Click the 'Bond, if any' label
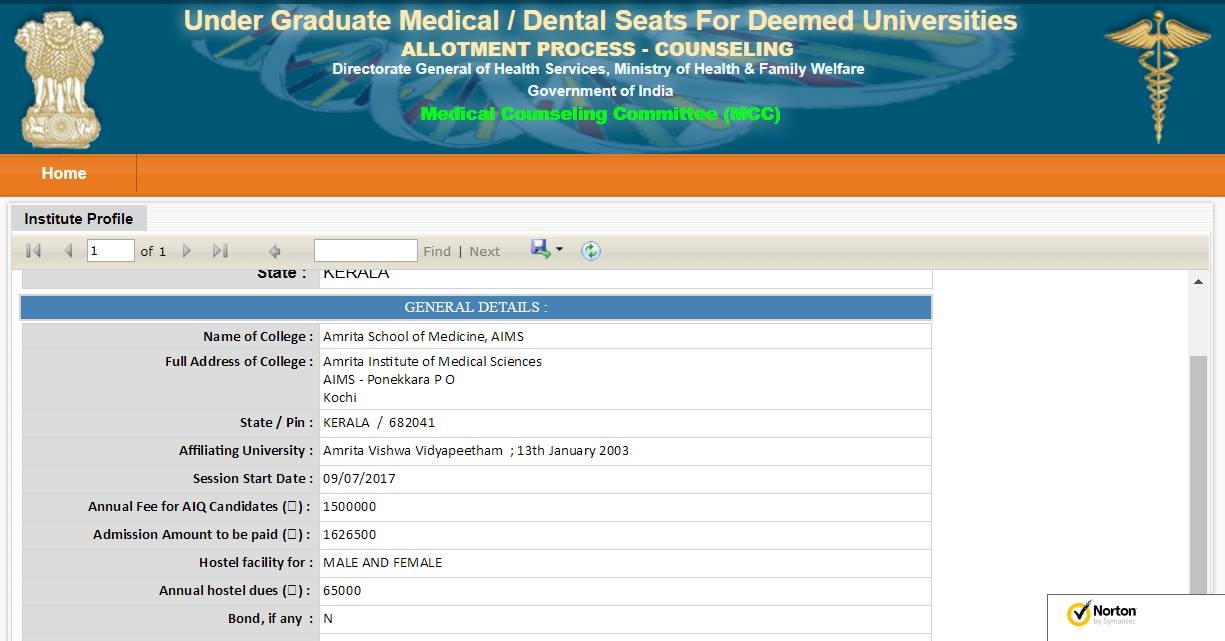1225x641 pixels. [x=271, y=618]
